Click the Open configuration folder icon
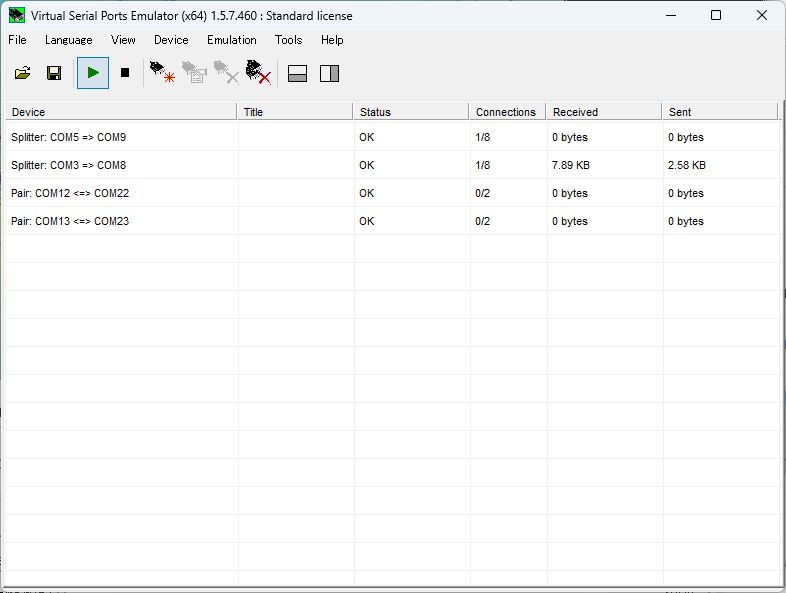The width and height of the screenshot is (786, 593). click(x=22, y=73)
